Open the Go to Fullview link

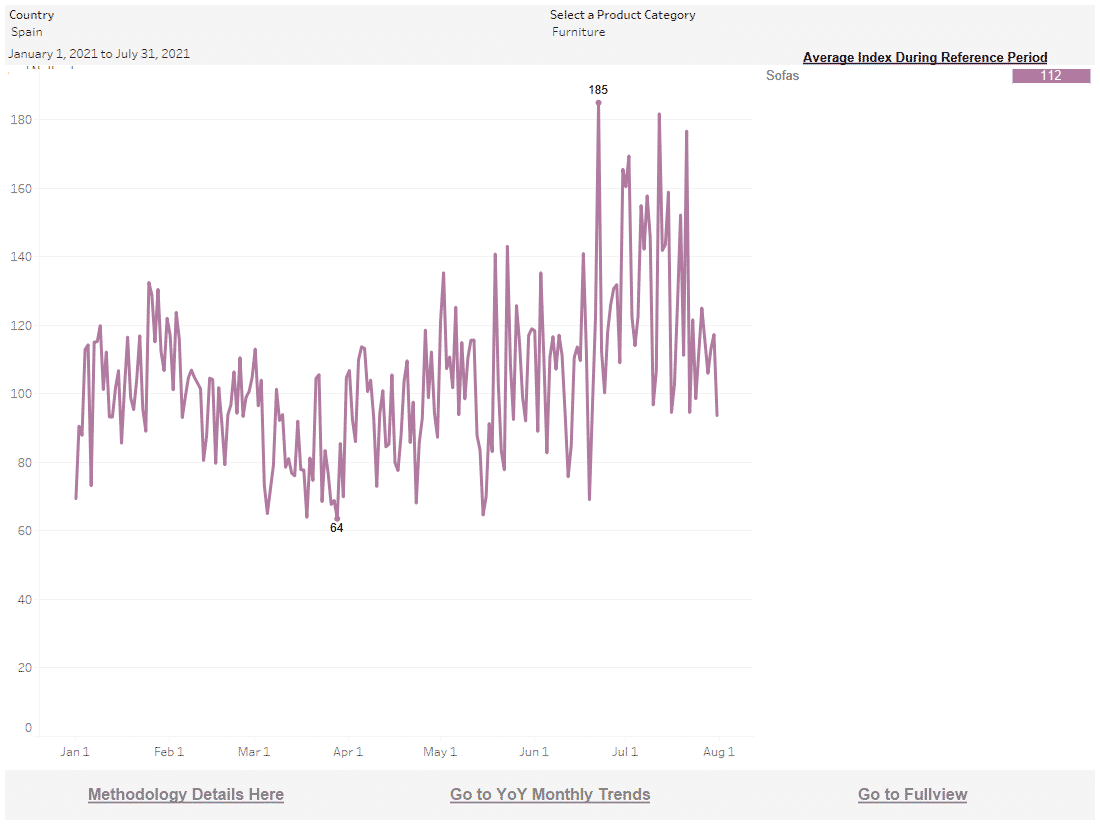click(912, 794)
